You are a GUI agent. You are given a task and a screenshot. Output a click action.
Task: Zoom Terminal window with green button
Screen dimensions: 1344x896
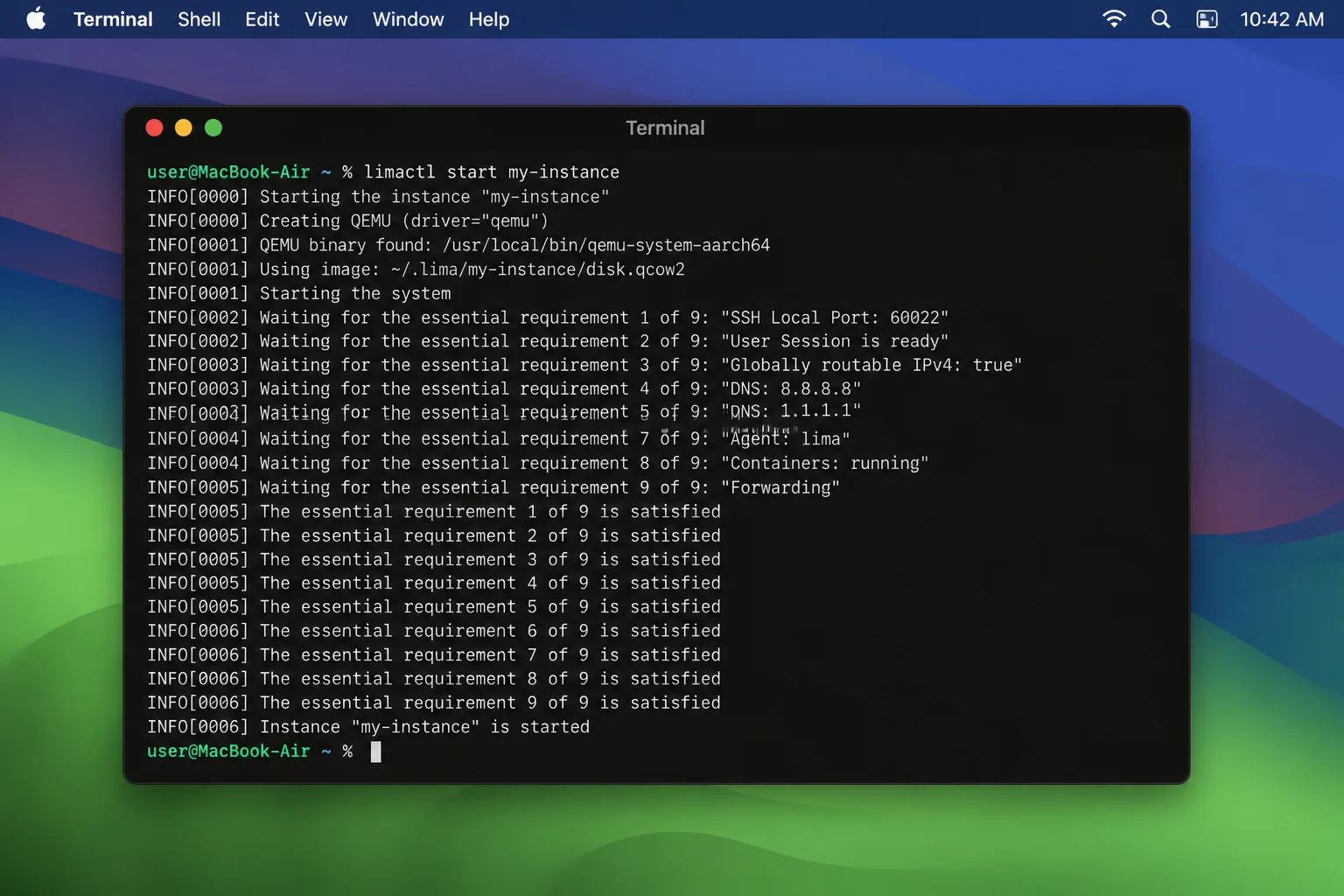pyautogui.click(x=213, y=128)
